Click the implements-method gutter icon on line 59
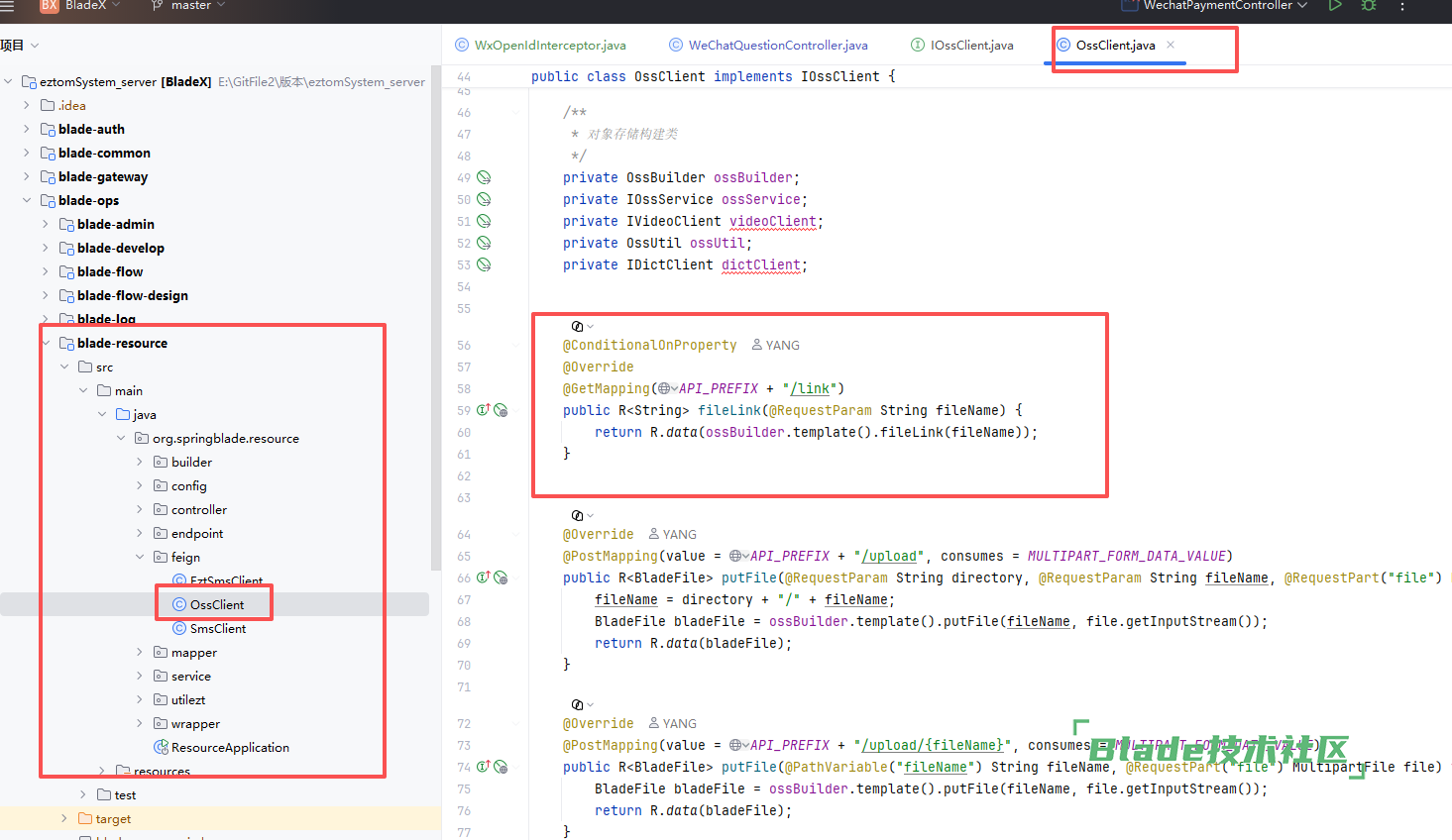 (484, 410)
